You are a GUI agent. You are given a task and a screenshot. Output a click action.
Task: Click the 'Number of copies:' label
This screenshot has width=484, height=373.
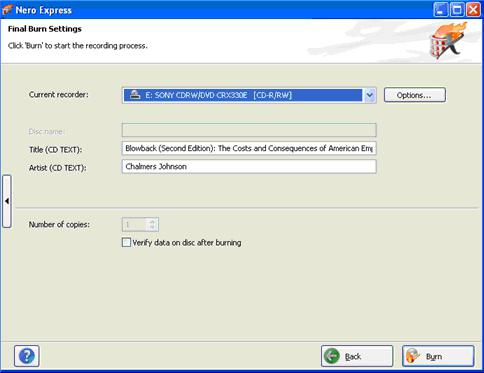[x=59, y=224]
